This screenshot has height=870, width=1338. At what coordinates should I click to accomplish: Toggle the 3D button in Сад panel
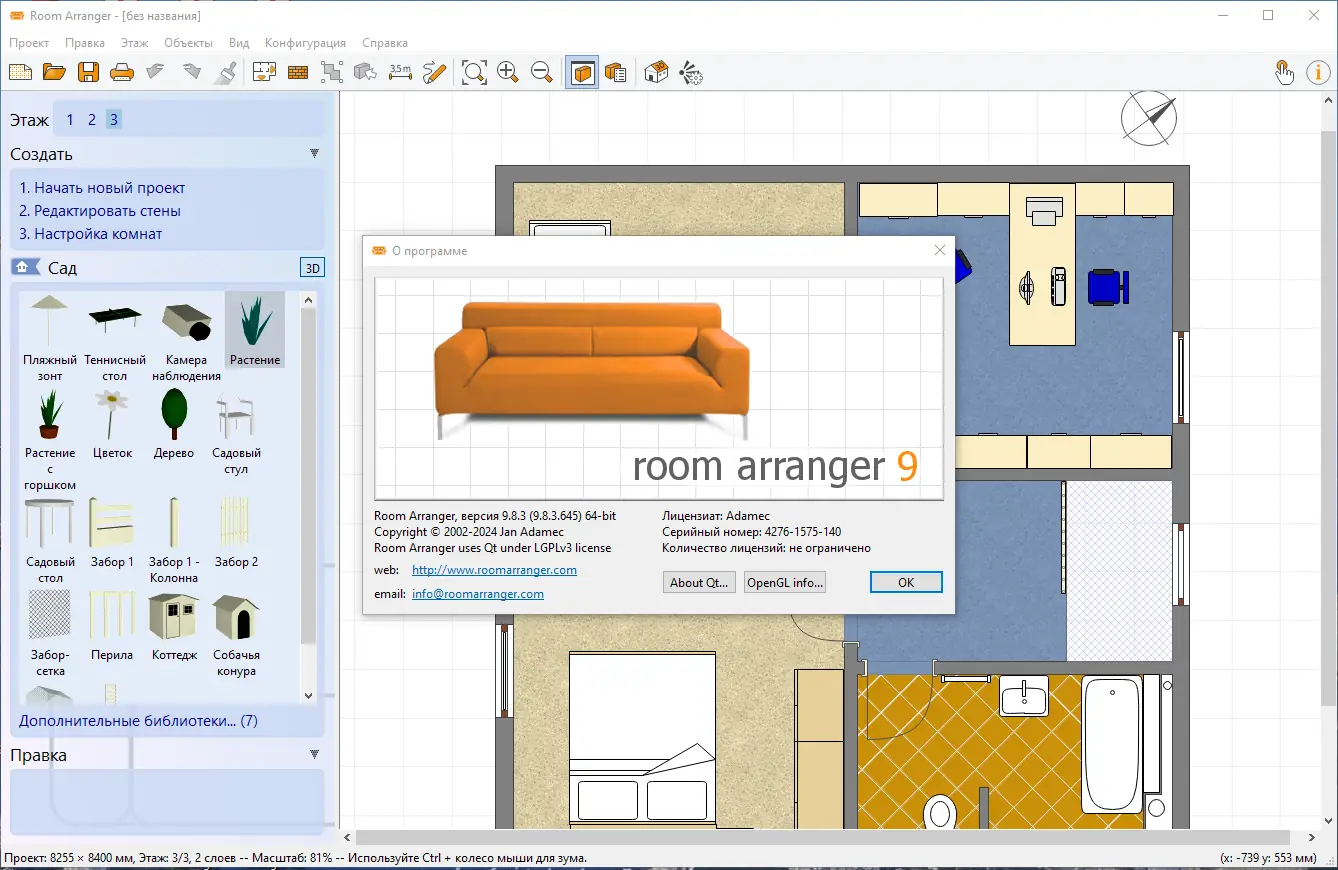coord(313,267)
